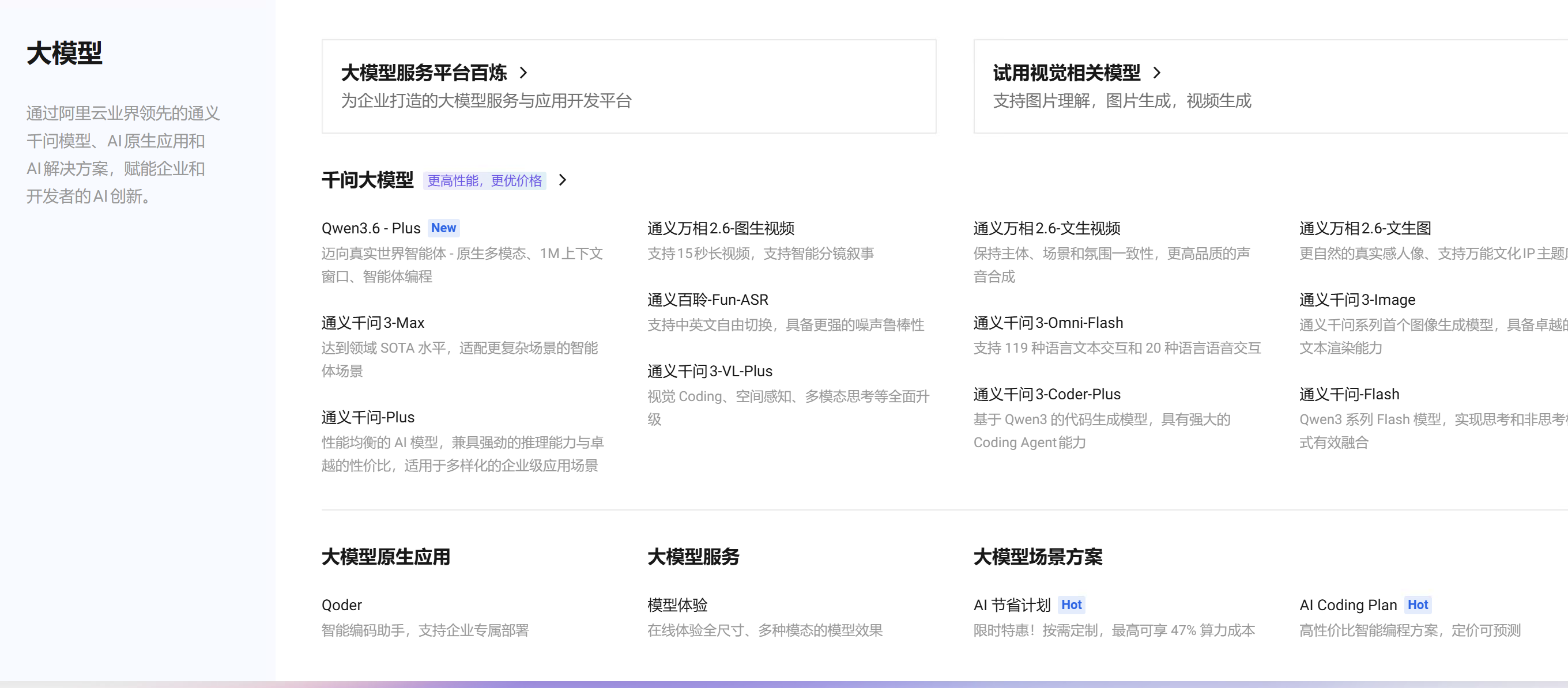Open the AI Coding Plan solution

pos(1348,604)
